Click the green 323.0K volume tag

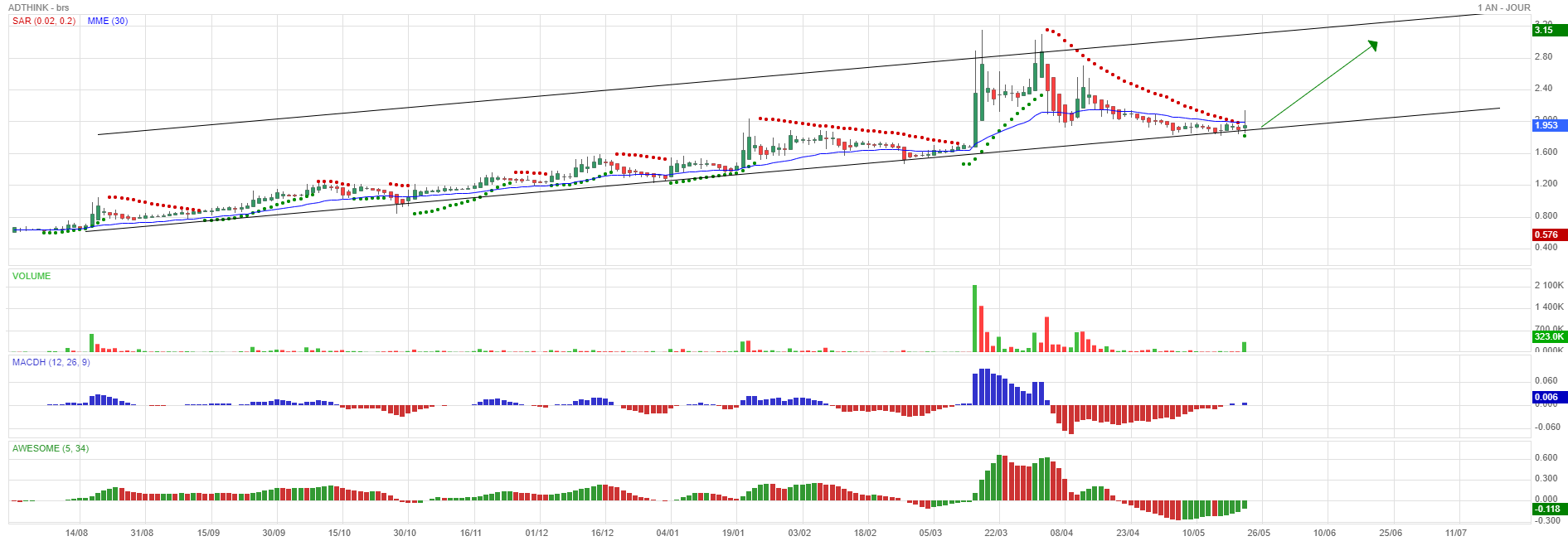click(1550, 336)
